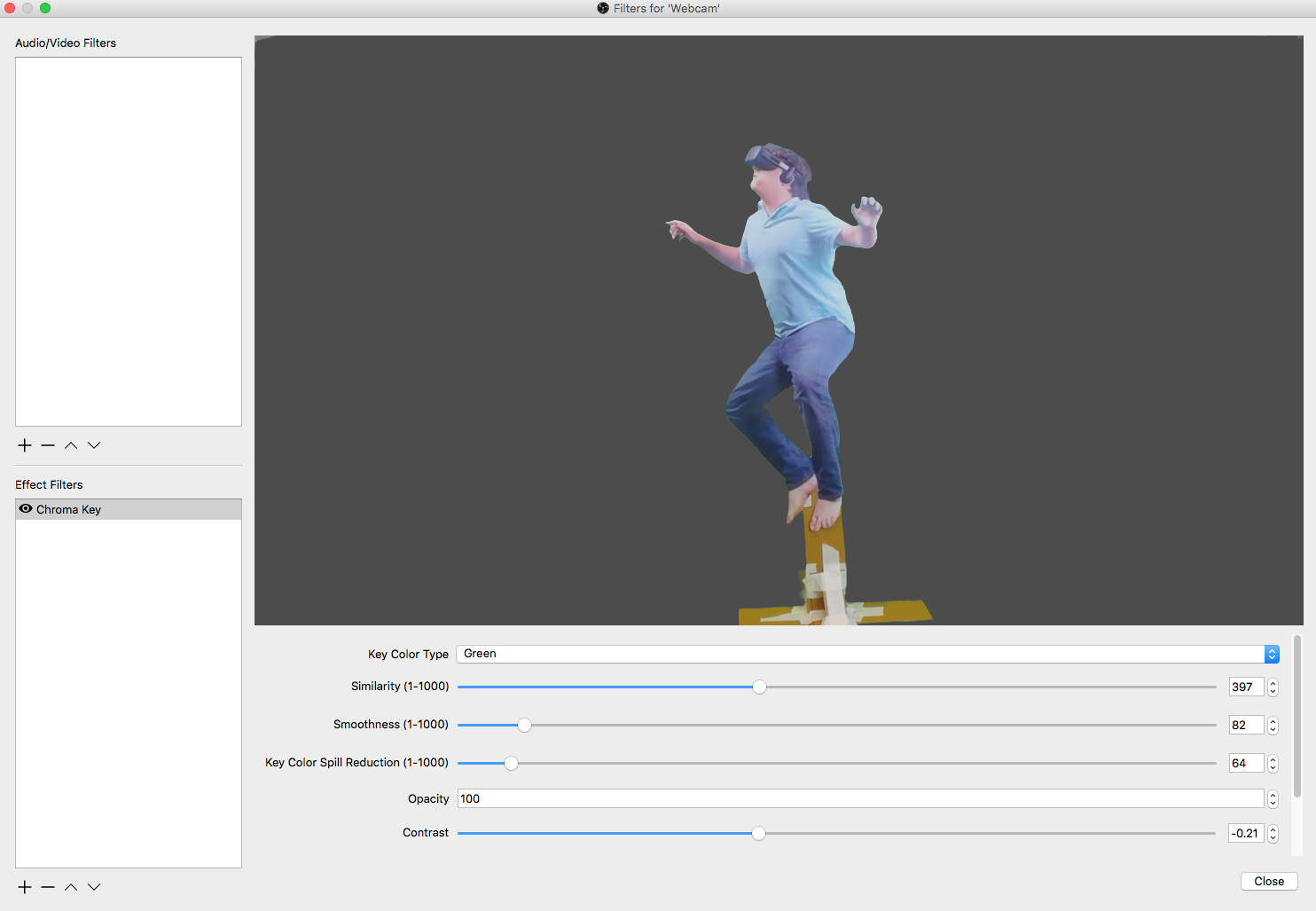Remove selected Effect filter with minus
1316x911 pixels.
point(48,887)
